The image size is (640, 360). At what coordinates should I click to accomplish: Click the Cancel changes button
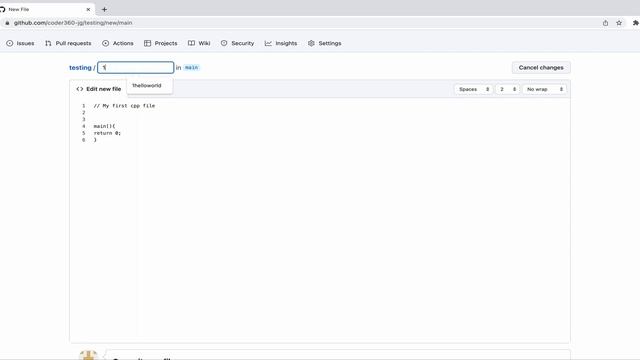[x=541, y=68]
